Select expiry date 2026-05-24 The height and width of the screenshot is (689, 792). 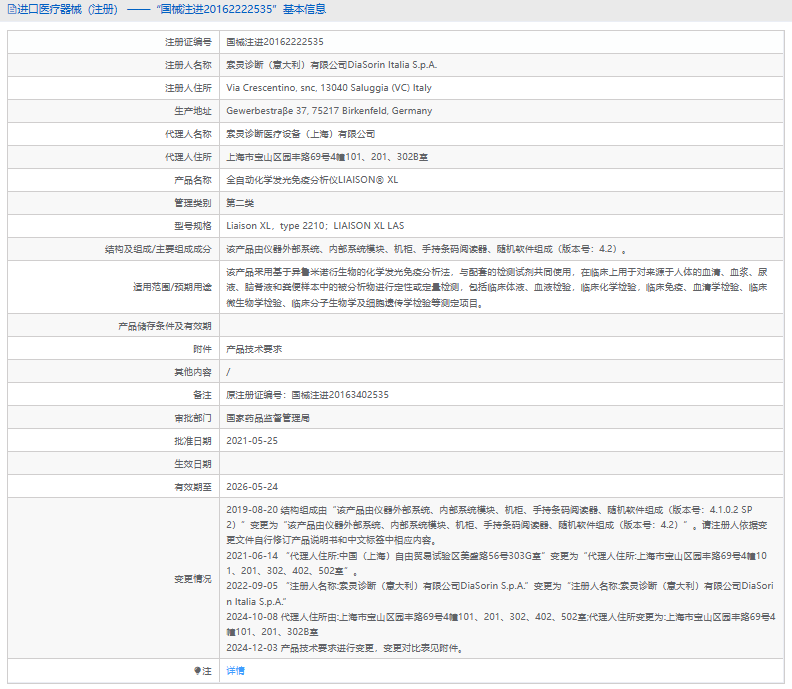tap(252, 487)
